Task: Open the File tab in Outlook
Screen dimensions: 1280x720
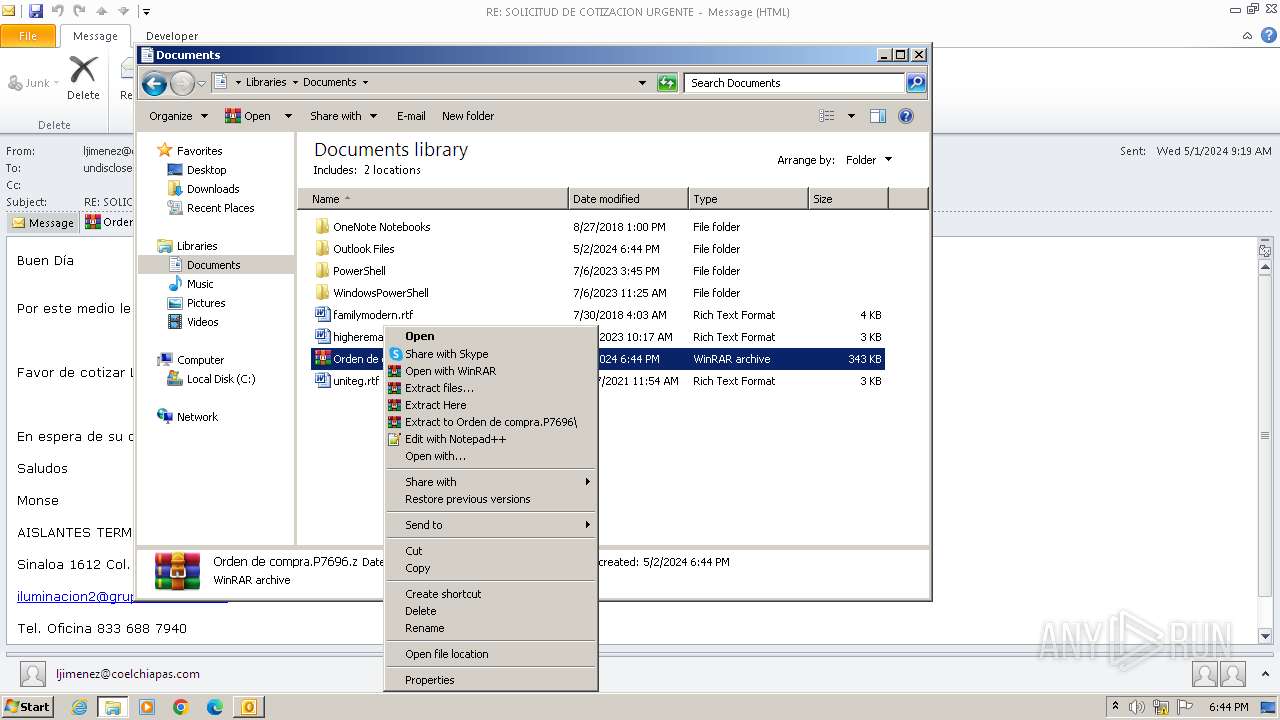Action: click(x=28, y=36)
